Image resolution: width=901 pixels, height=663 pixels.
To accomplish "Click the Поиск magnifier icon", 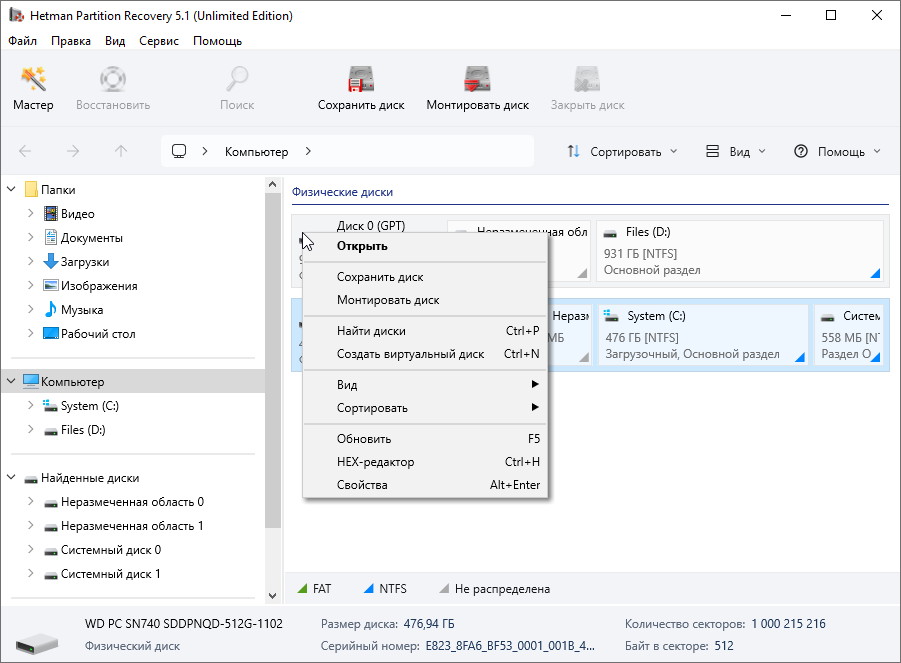I will click(x=237, y=79).
